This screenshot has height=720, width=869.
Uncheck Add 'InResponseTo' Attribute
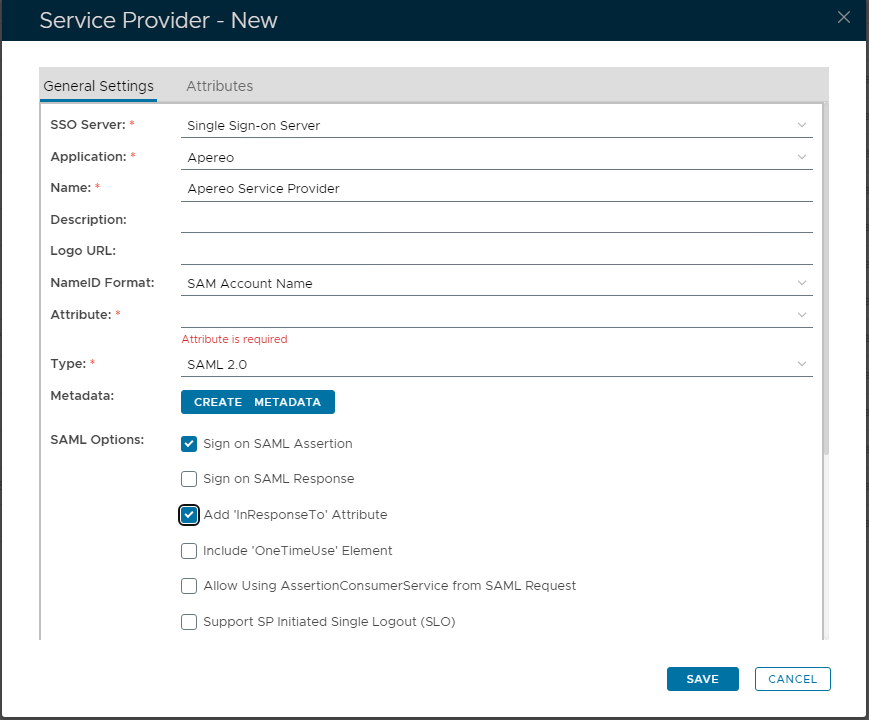[189, 515]
